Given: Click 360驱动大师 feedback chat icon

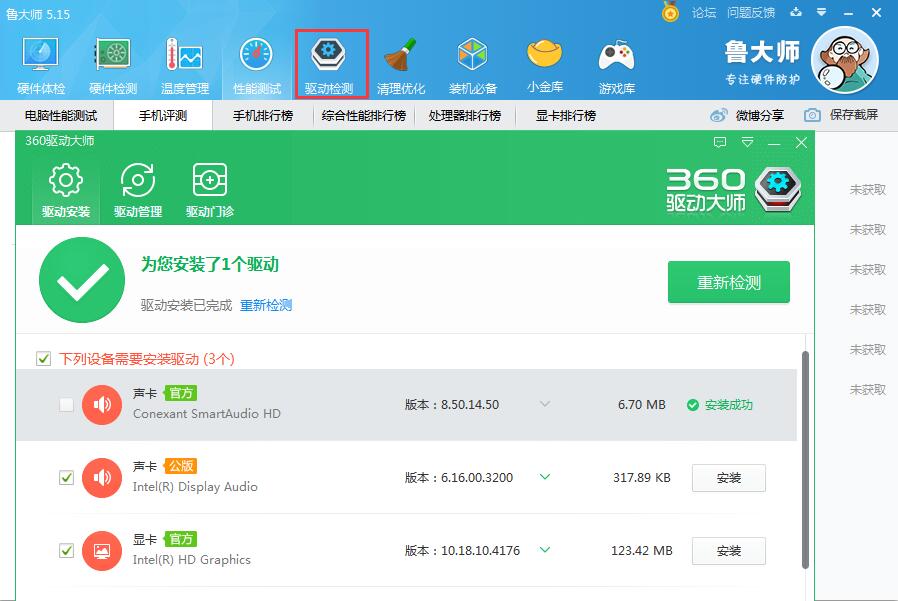Looking at the screenshot, I should click(720, 142).
